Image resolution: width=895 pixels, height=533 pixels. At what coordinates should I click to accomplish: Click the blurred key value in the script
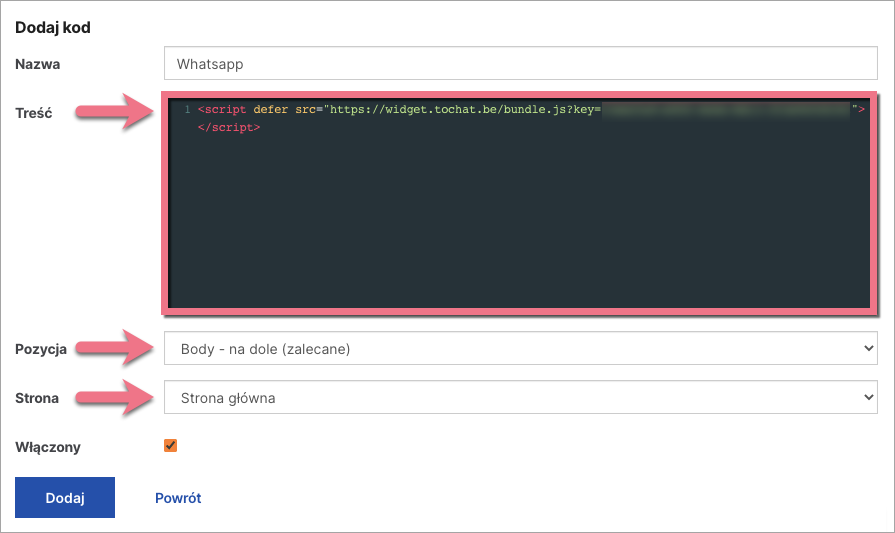pyautogui.click(x=725, y=109)
